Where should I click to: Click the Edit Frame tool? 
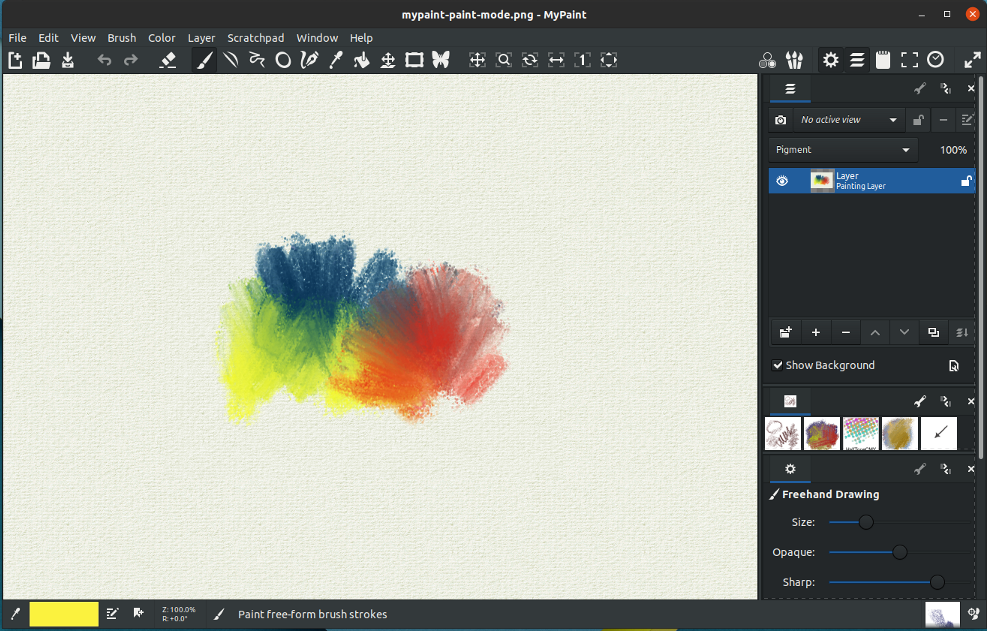(414, 60)
